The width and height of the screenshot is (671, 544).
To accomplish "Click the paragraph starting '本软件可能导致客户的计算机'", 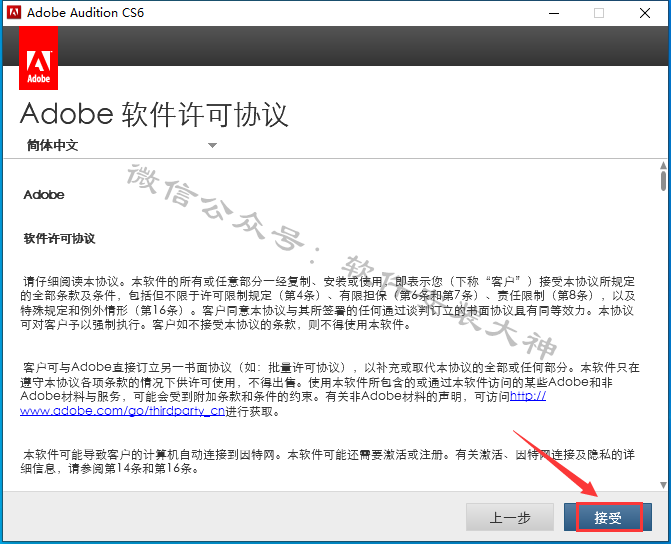I will 327,461.
